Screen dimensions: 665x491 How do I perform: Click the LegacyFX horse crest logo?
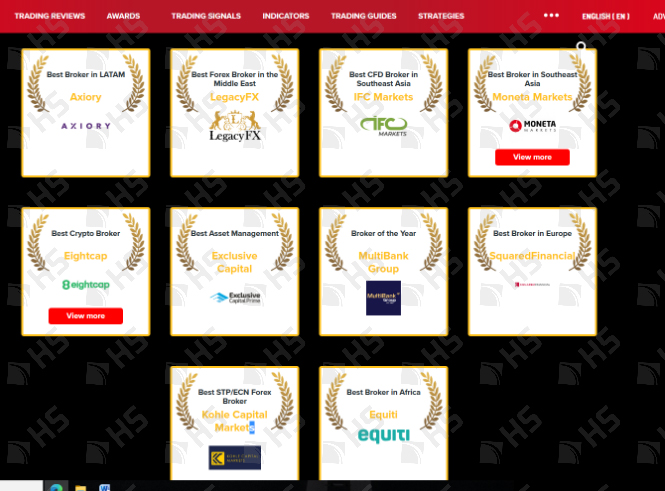235,126
